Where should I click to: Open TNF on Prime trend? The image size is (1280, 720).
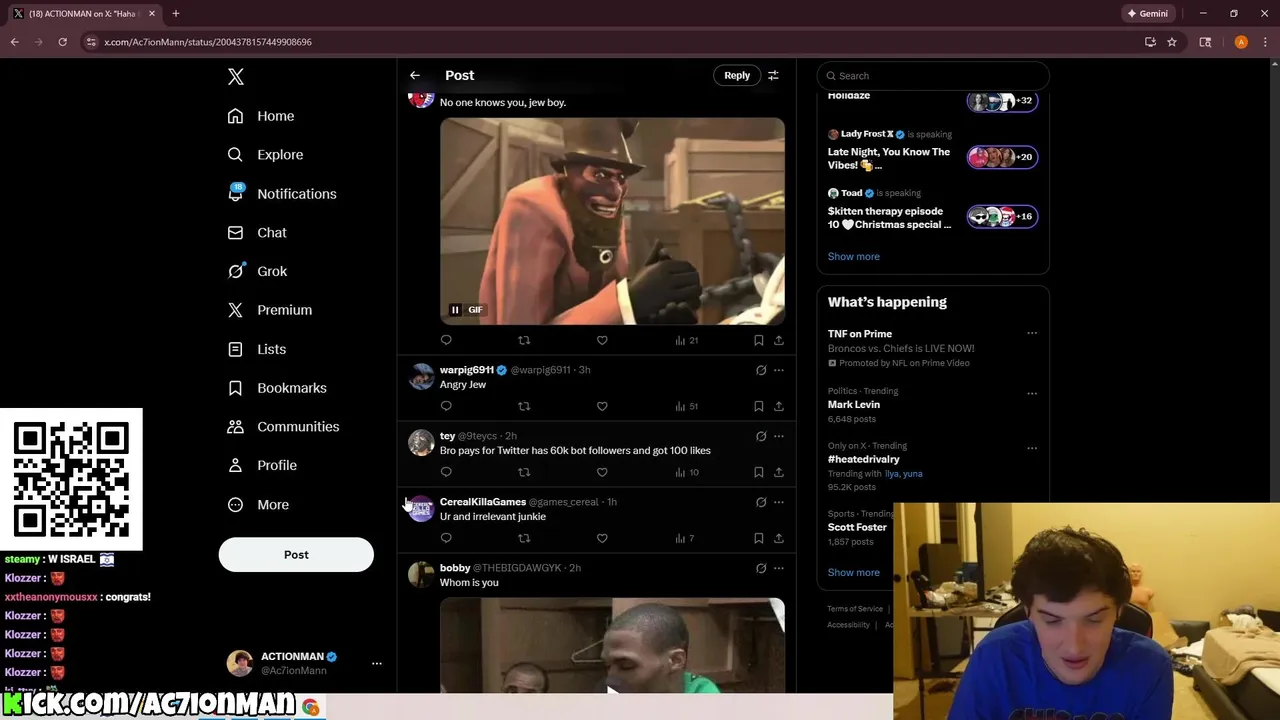[860, 334]
